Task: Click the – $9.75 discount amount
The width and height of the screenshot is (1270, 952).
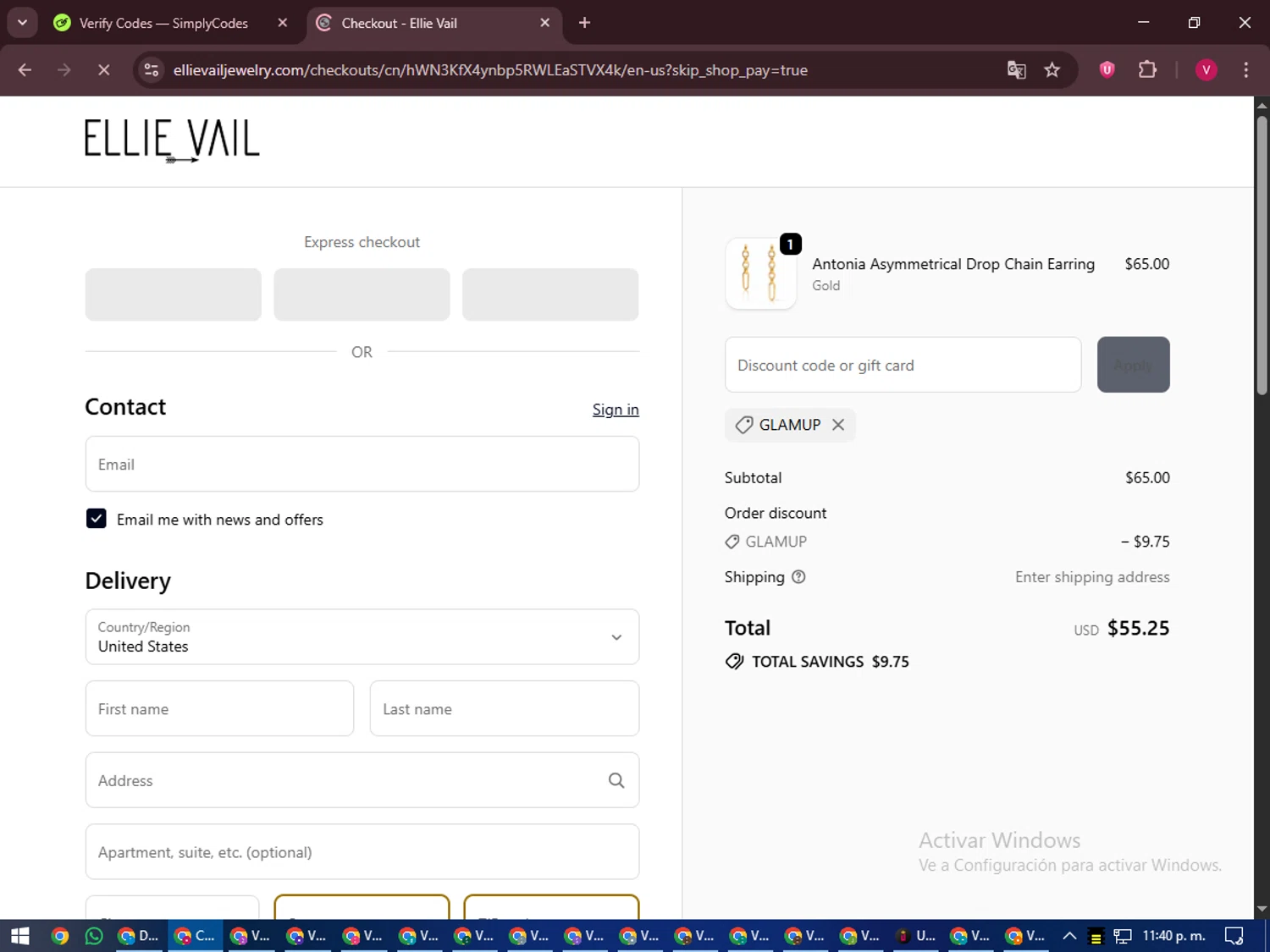Action: pos(1145,542)
